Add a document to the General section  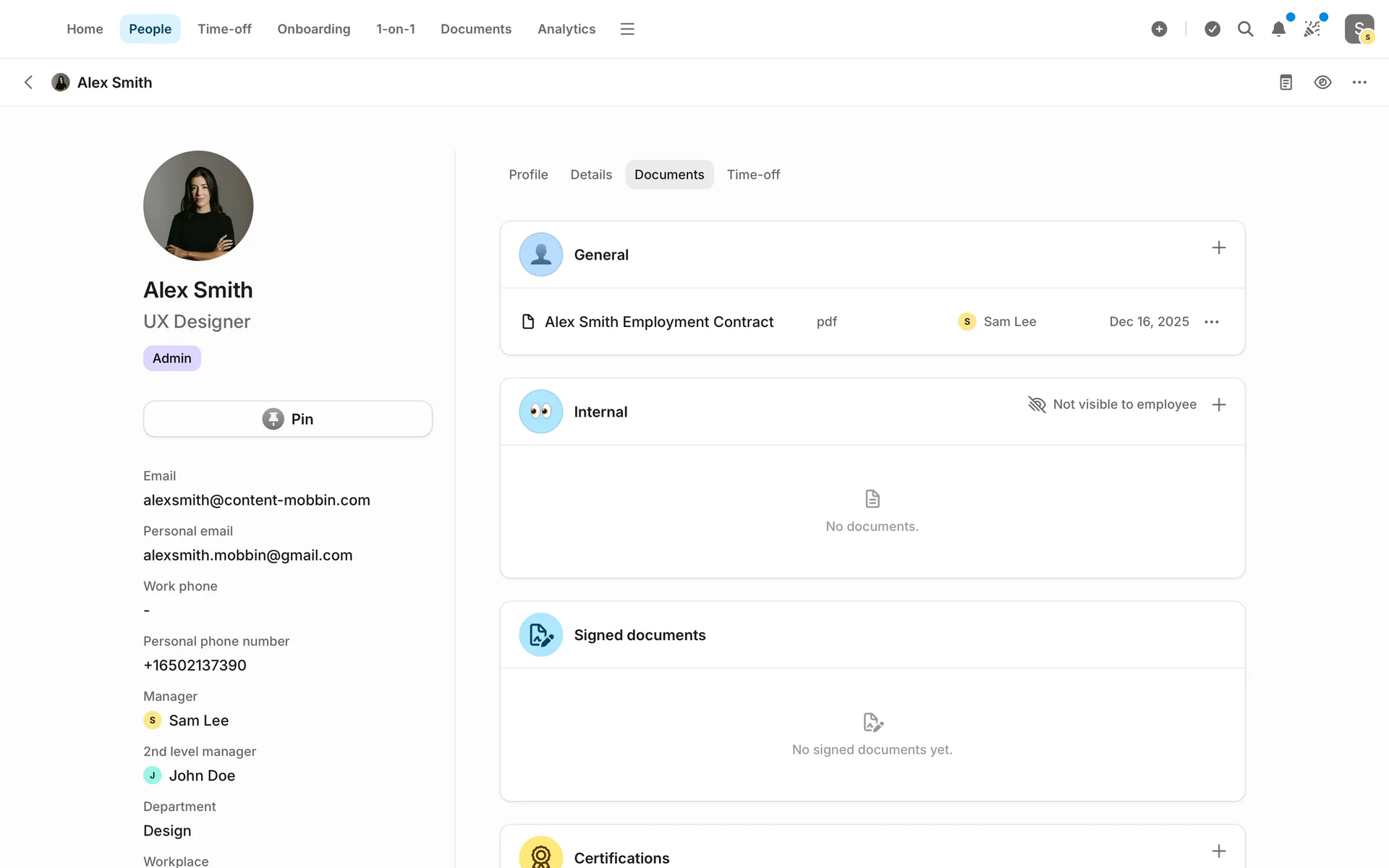1218,248
